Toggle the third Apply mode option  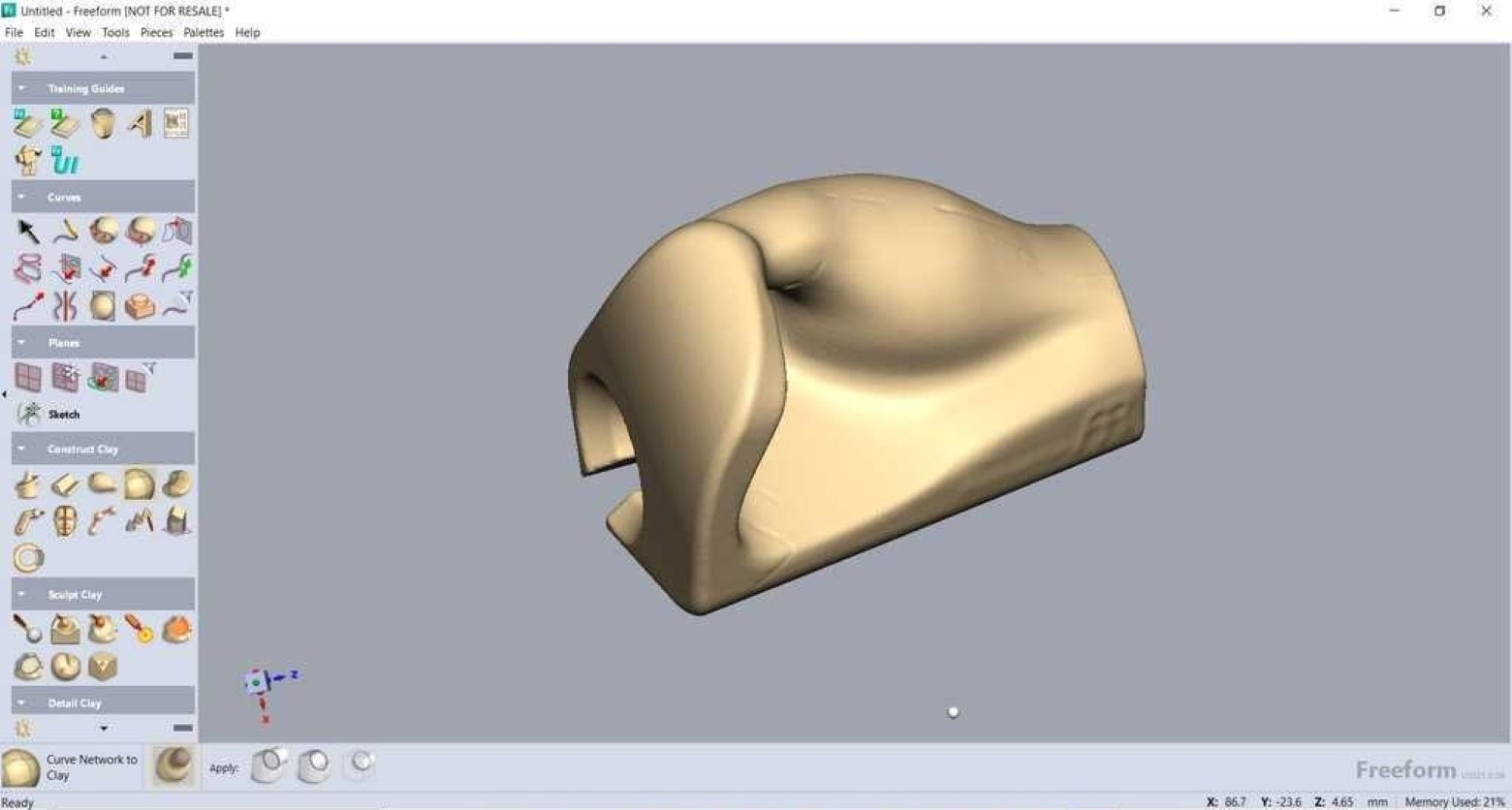[359, 766]
